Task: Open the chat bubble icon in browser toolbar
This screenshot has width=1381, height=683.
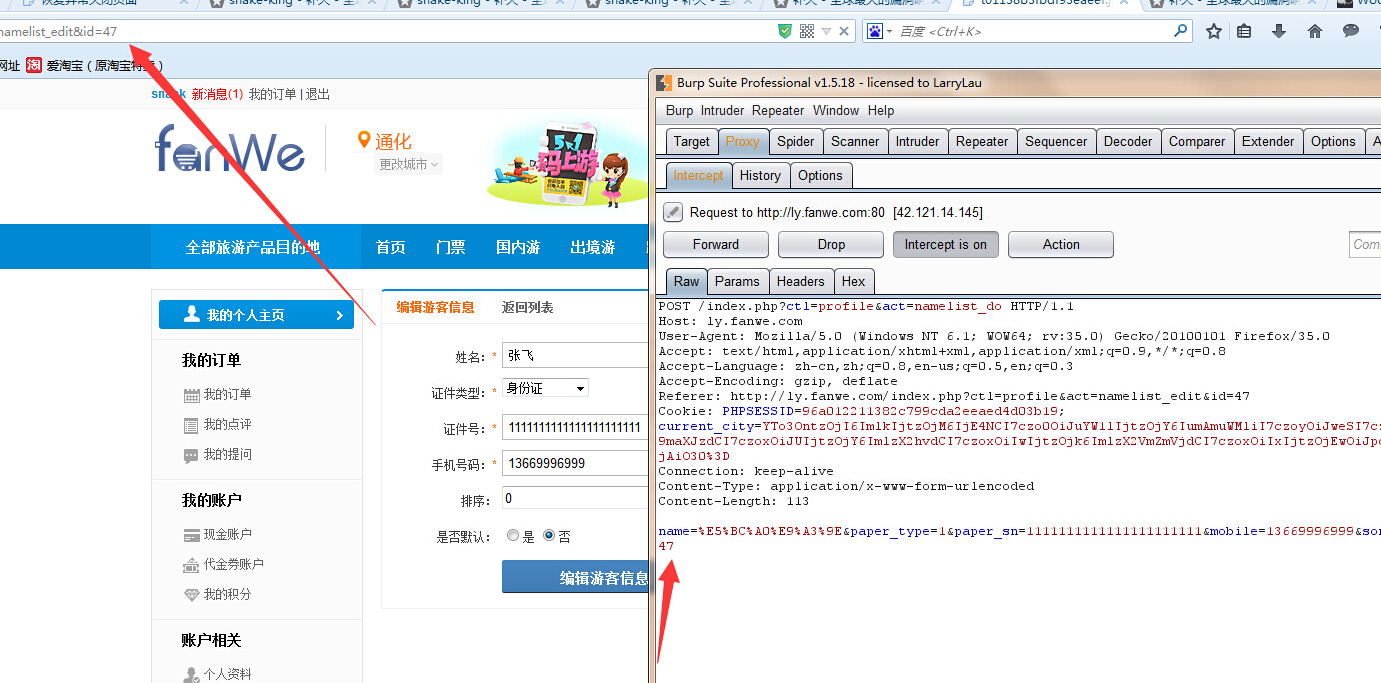Action: (1351, 31)
